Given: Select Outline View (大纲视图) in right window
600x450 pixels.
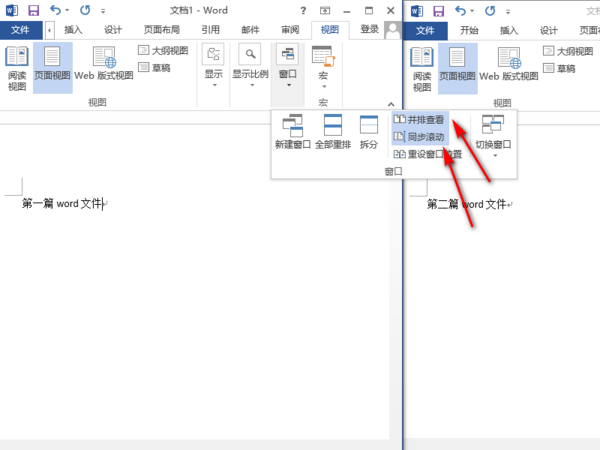Looking at the screenshot, I should click(568, 51).
